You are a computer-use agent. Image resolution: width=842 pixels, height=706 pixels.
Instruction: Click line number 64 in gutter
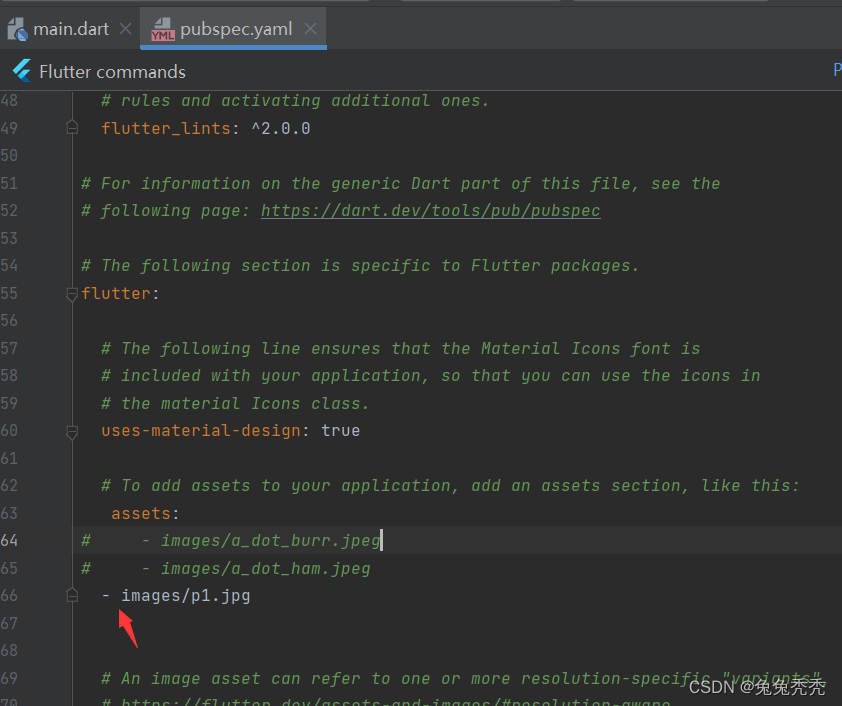9,540
